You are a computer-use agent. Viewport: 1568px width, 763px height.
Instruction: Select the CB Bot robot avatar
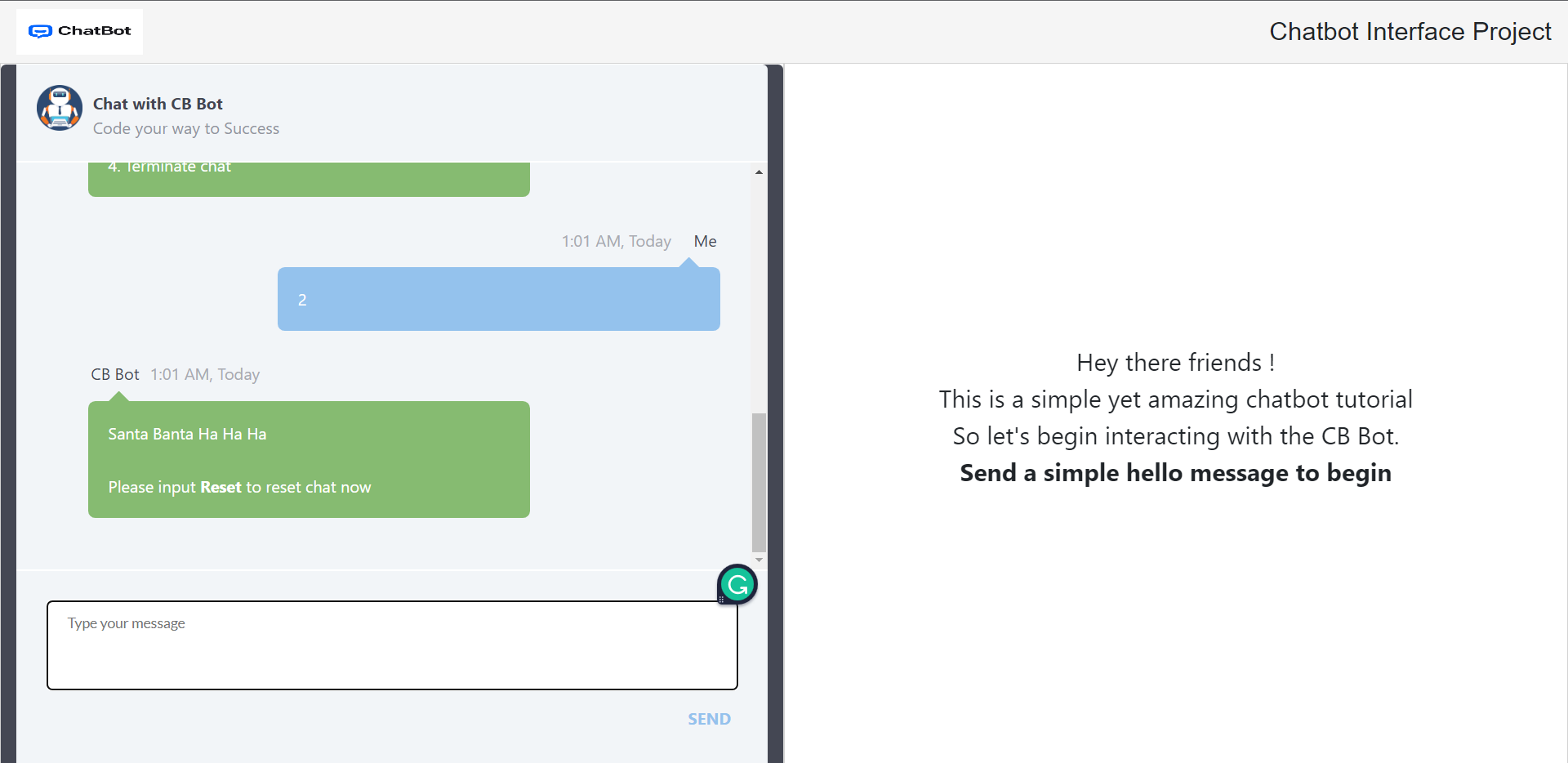point(59,107)
